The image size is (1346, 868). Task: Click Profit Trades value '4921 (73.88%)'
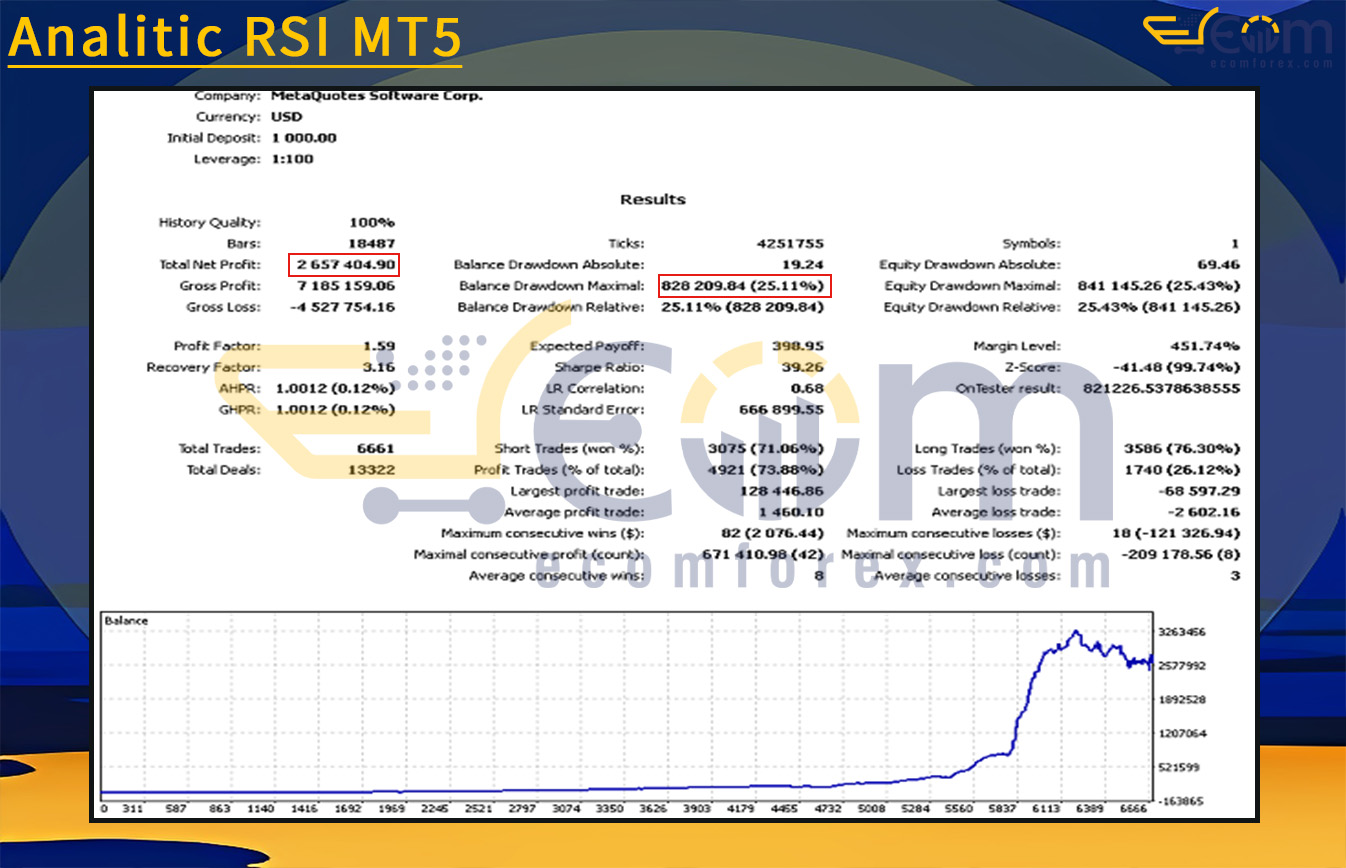pos(764,470)
